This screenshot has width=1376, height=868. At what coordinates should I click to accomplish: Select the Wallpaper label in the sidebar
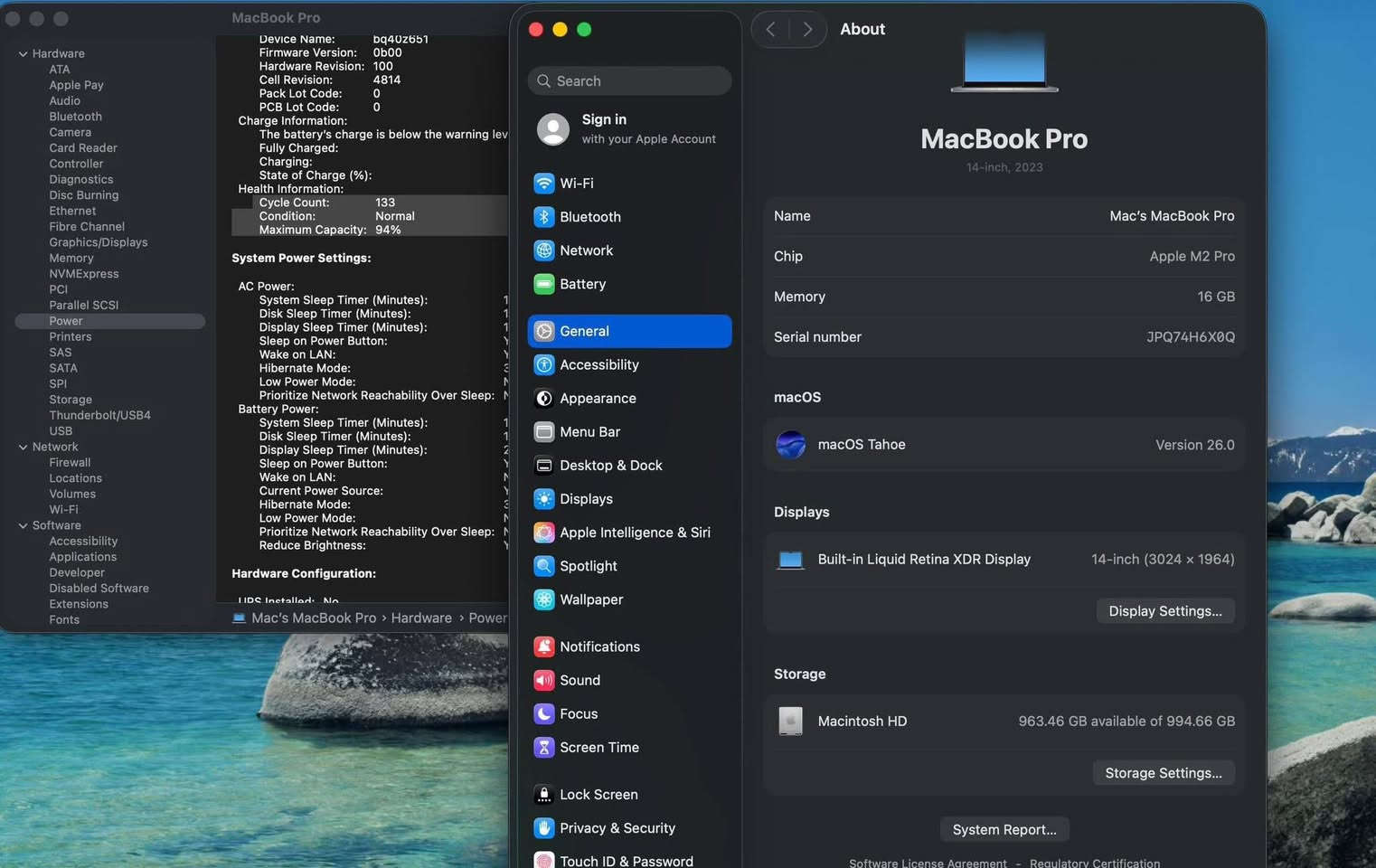click(591, 599)
